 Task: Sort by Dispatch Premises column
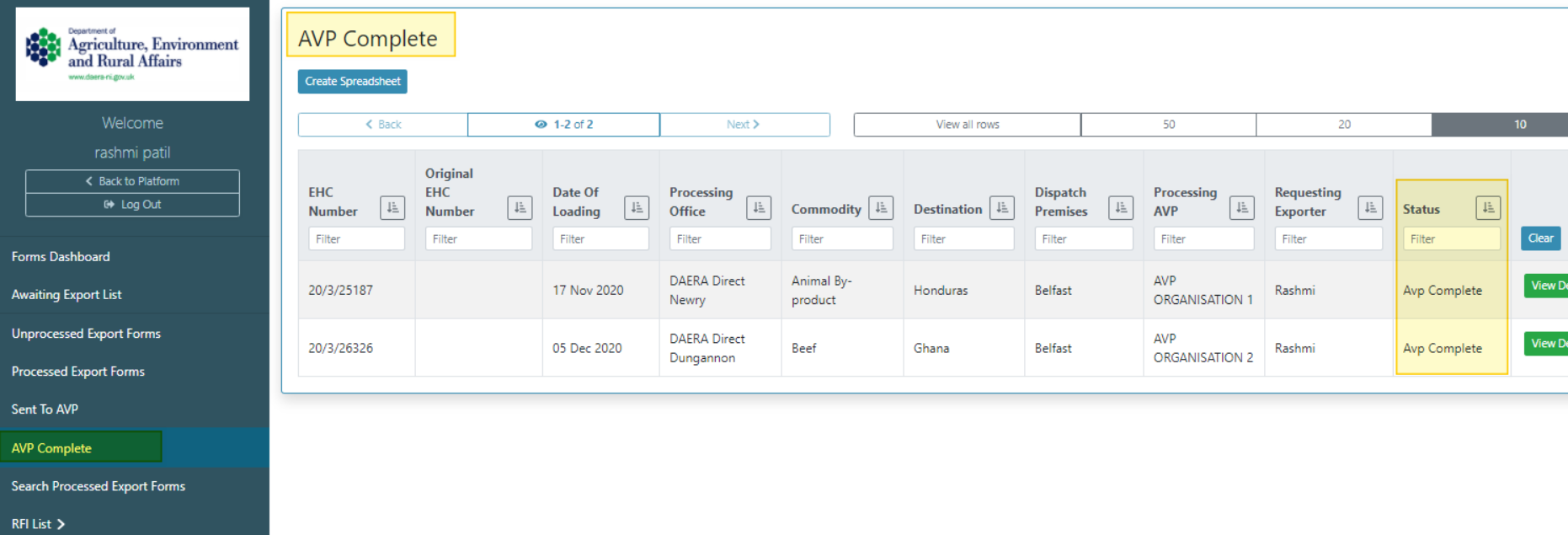[1121, 207]
